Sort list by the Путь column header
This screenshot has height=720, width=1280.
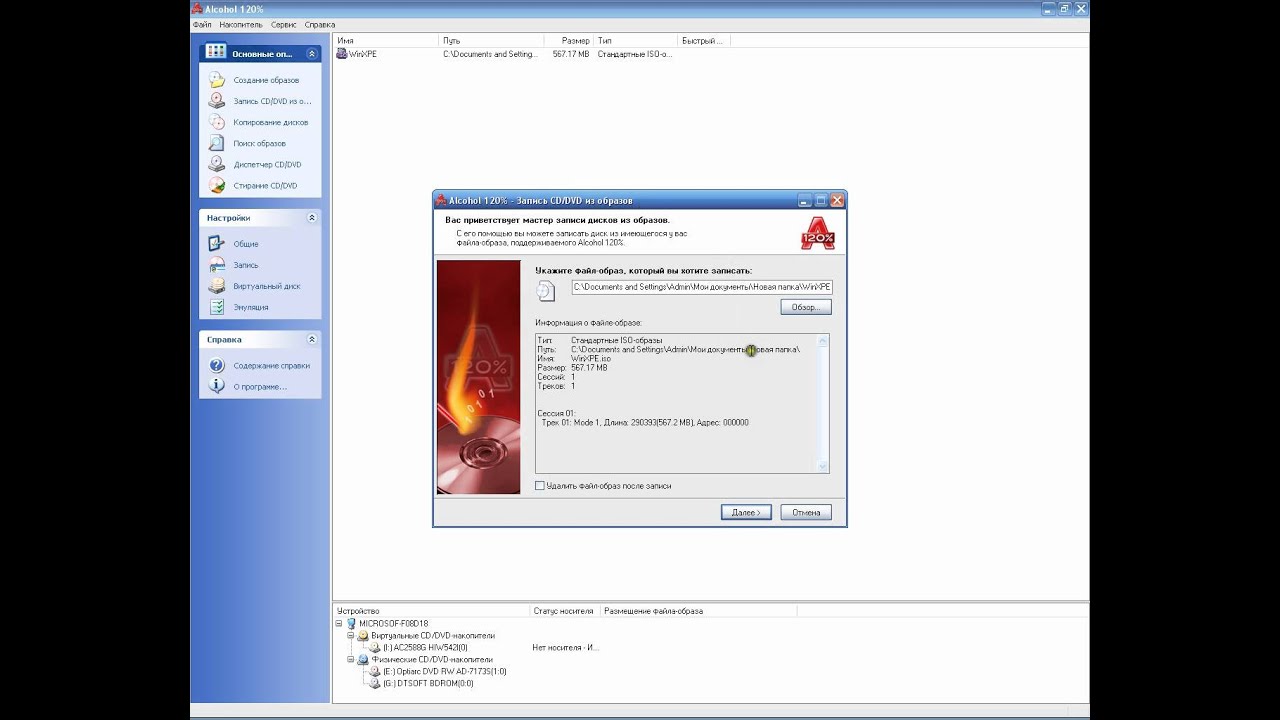tap(491, 41)
